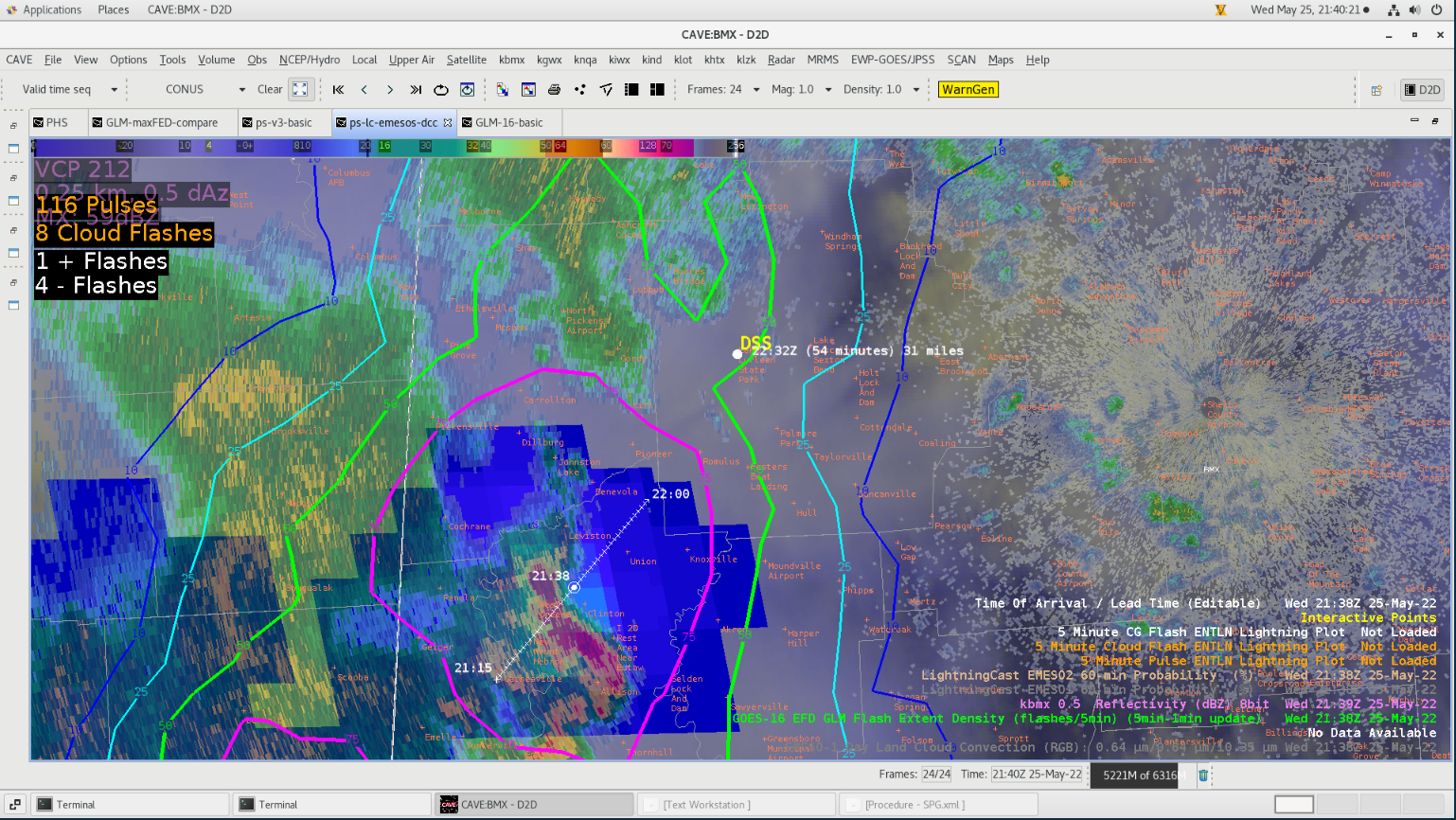The image size is (1456, 820).
Task: Open image properties toolbar icon
Action: tap(528, 89)
